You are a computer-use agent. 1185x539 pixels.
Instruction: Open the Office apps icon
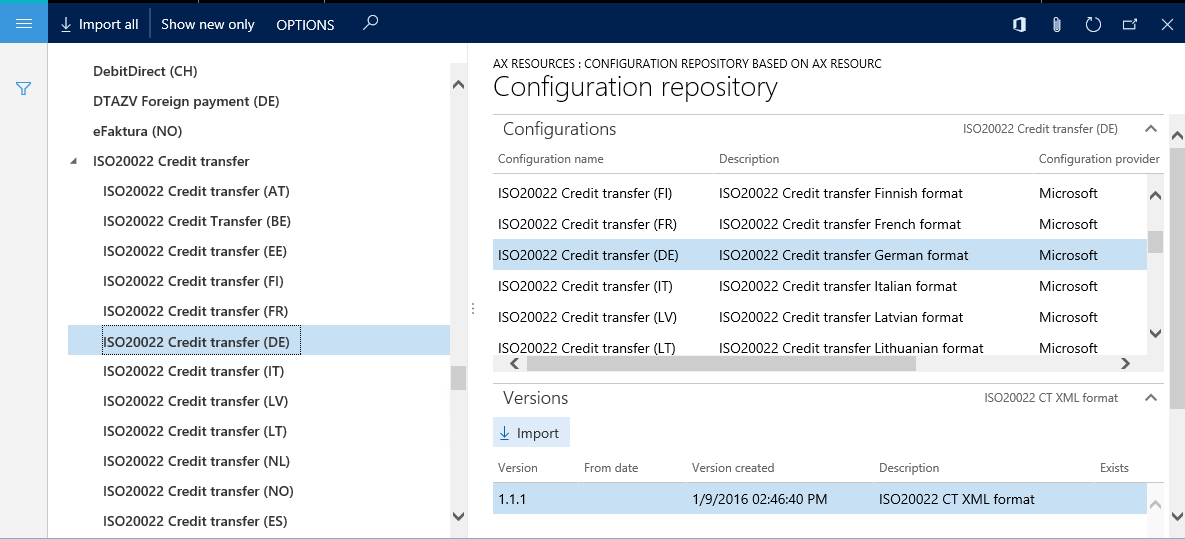pyautogui.click(x=1019, y=24)
